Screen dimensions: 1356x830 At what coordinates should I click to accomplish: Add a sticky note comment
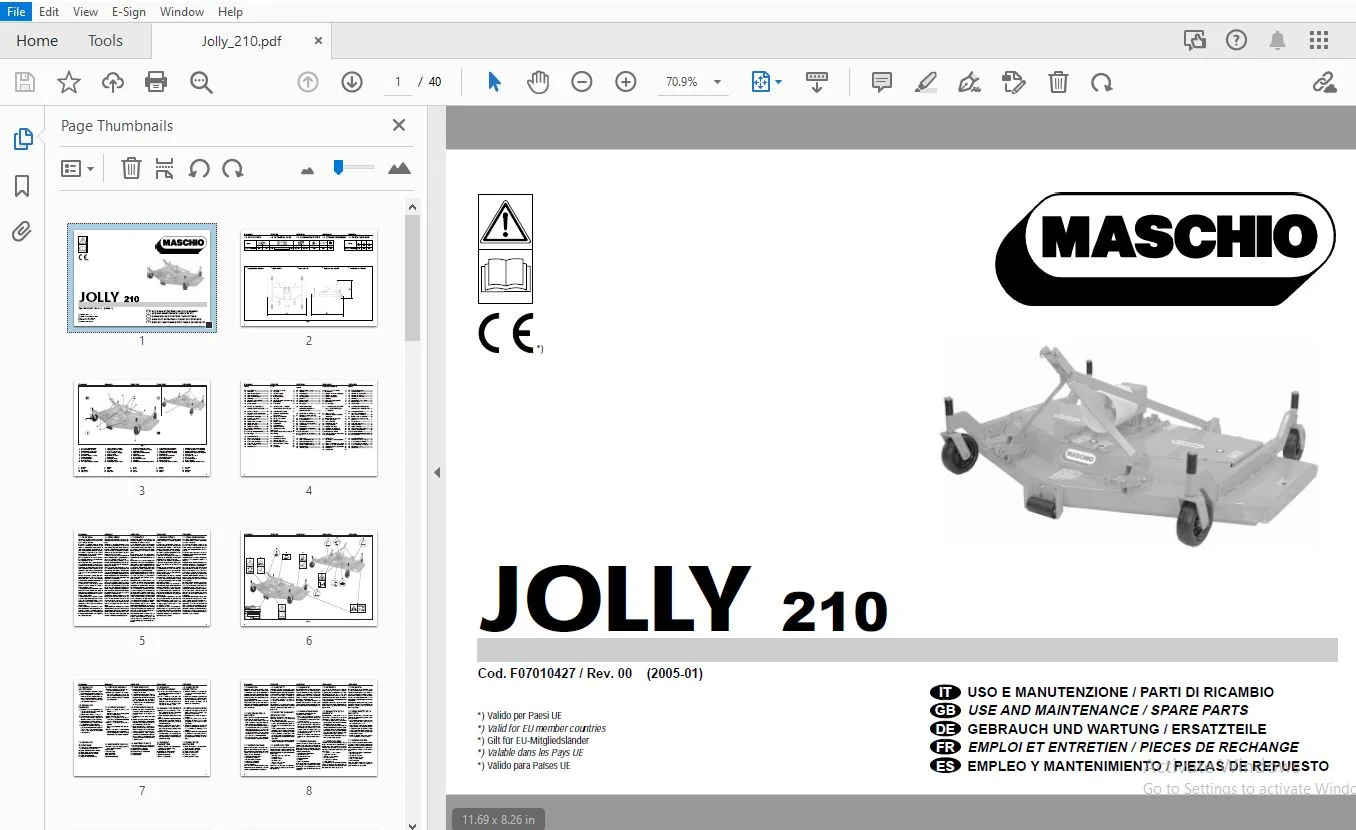pos(882,82)
